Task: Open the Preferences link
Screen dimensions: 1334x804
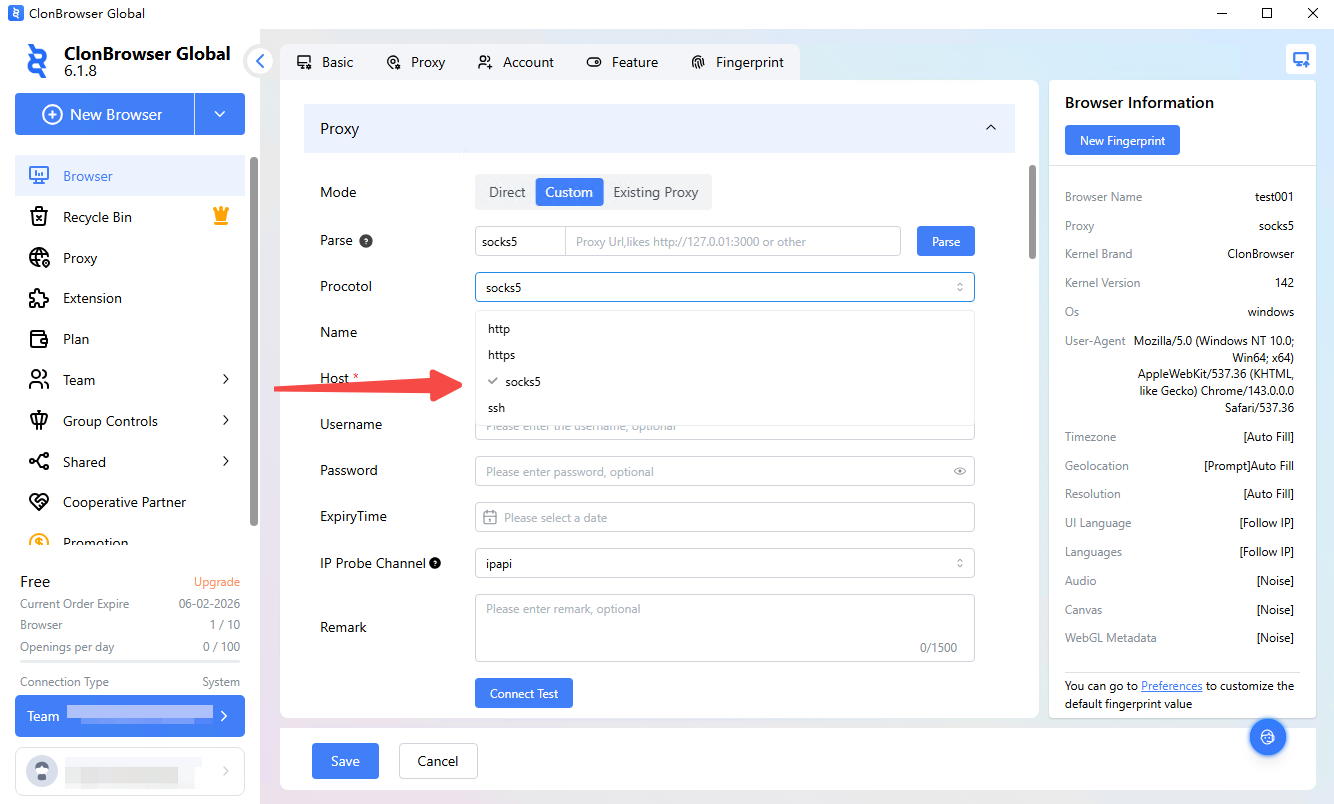Action: (1171, 686)
